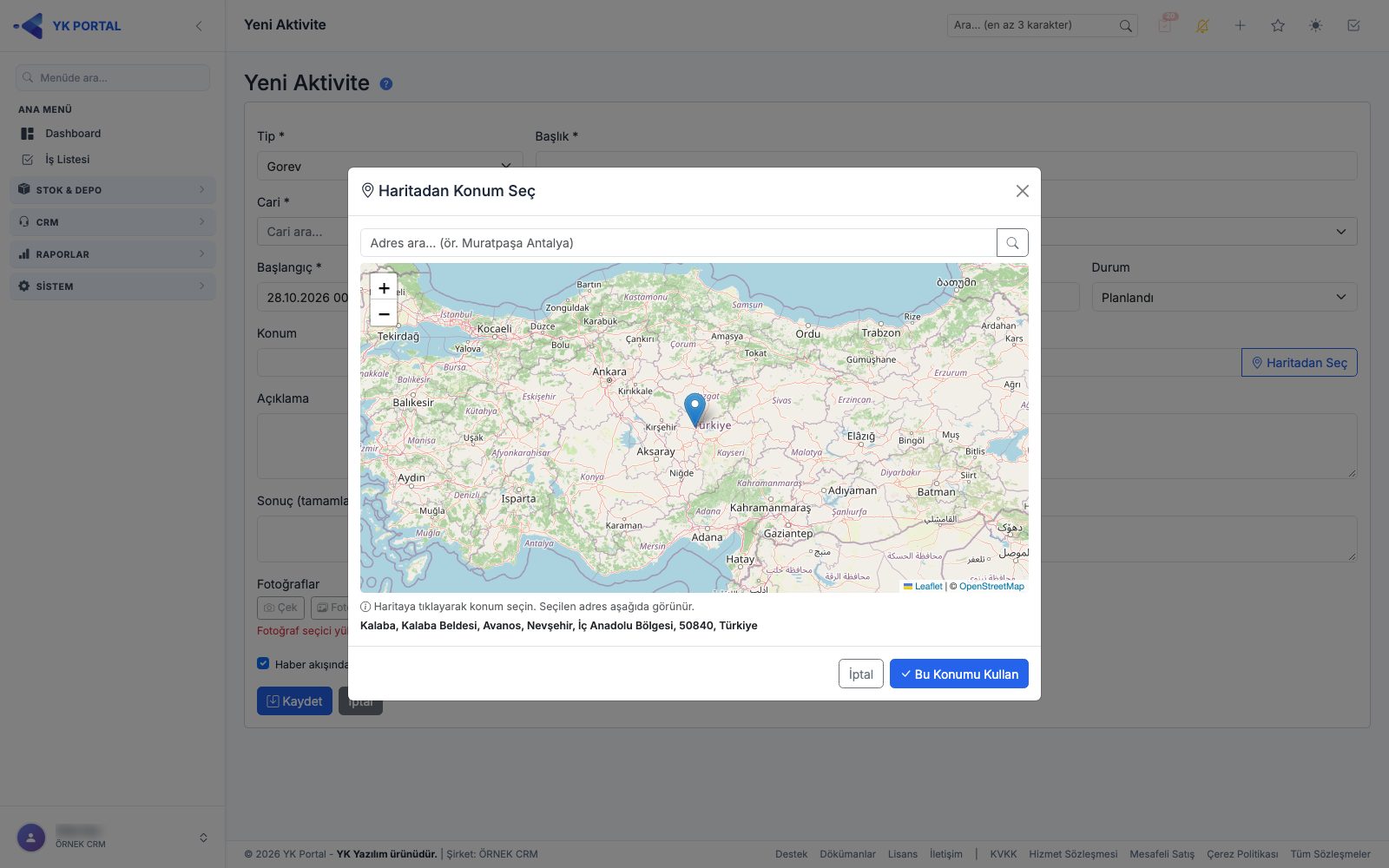Click the blue location marker on map

[694, 410]
